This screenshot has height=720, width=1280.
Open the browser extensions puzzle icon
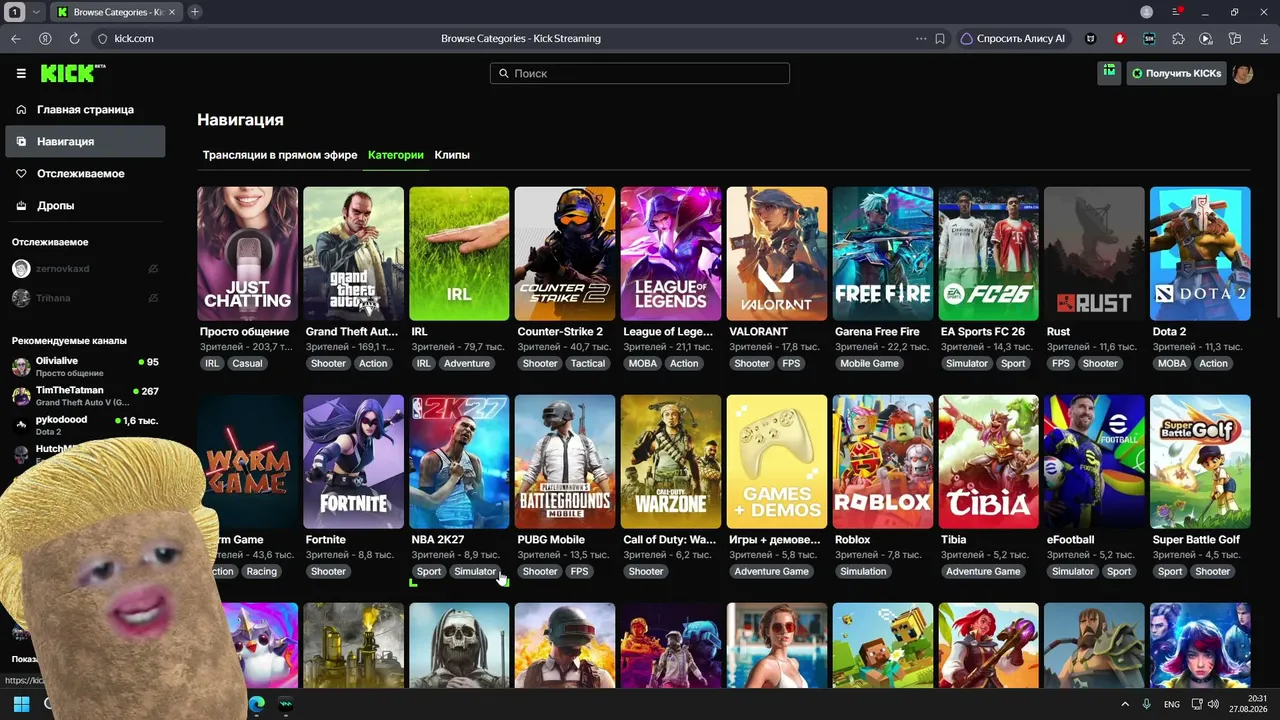click(x=1178, y=38)
